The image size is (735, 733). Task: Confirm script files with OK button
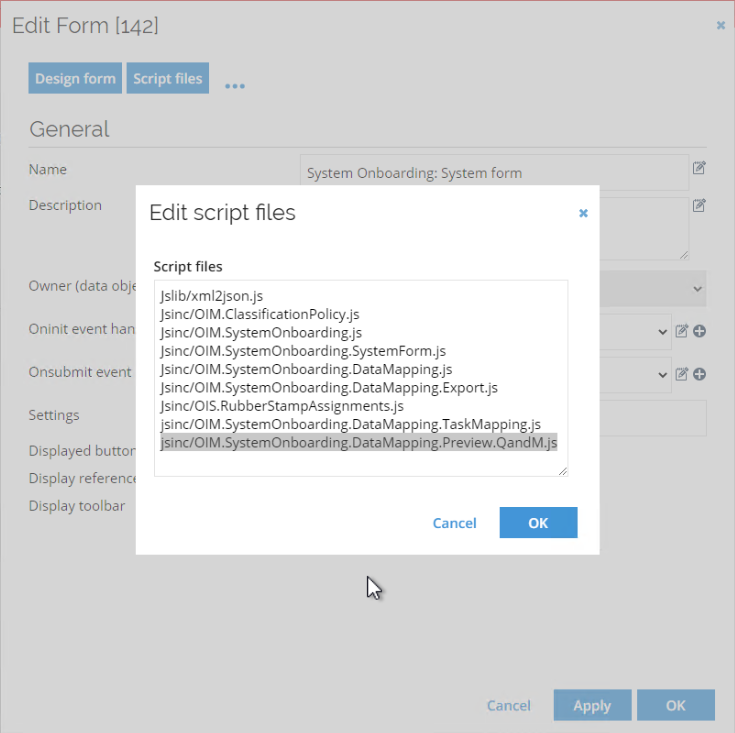point(538,523)
